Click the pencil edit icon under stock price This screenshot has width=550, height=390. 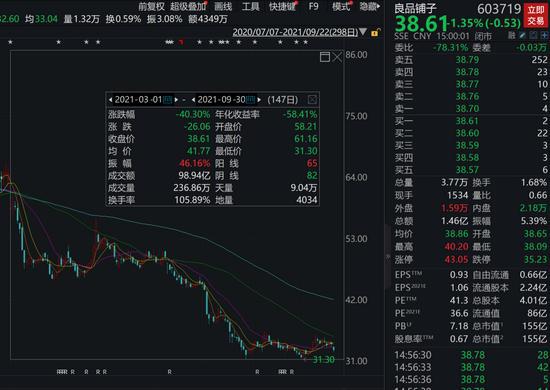(x=523, y=35)
